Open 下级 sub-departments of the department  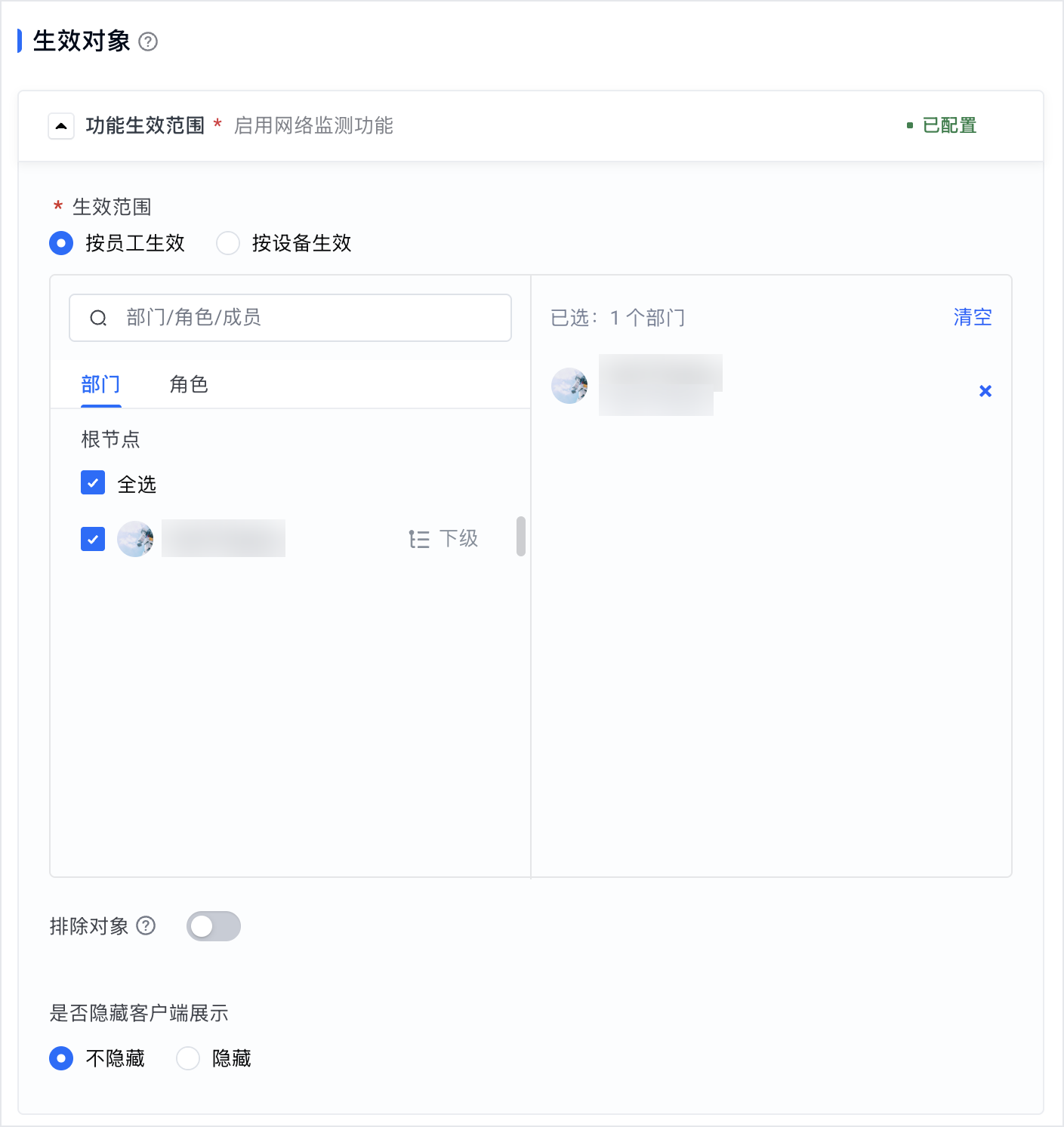click(443, 539)
